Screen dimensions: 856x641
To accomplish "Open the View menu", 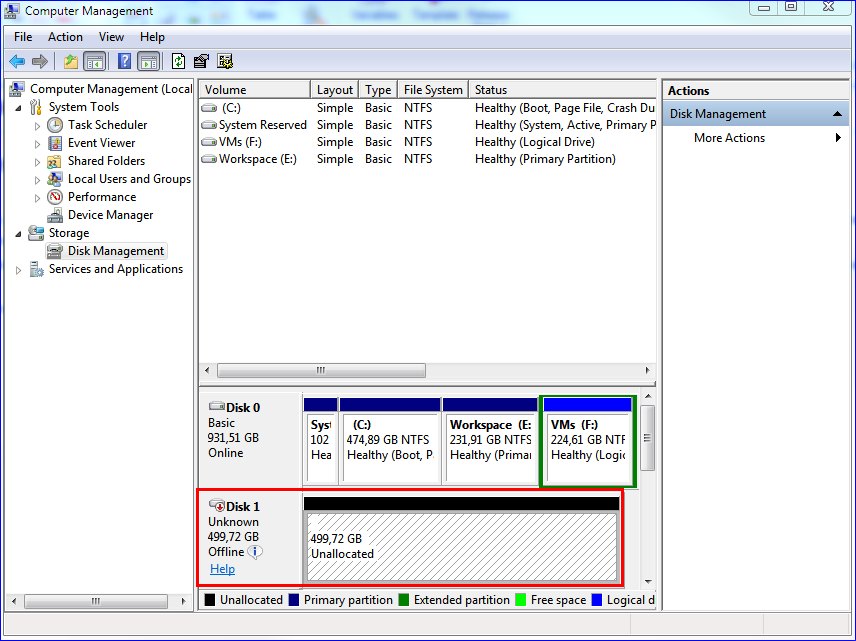I will (x=111, y=37).
